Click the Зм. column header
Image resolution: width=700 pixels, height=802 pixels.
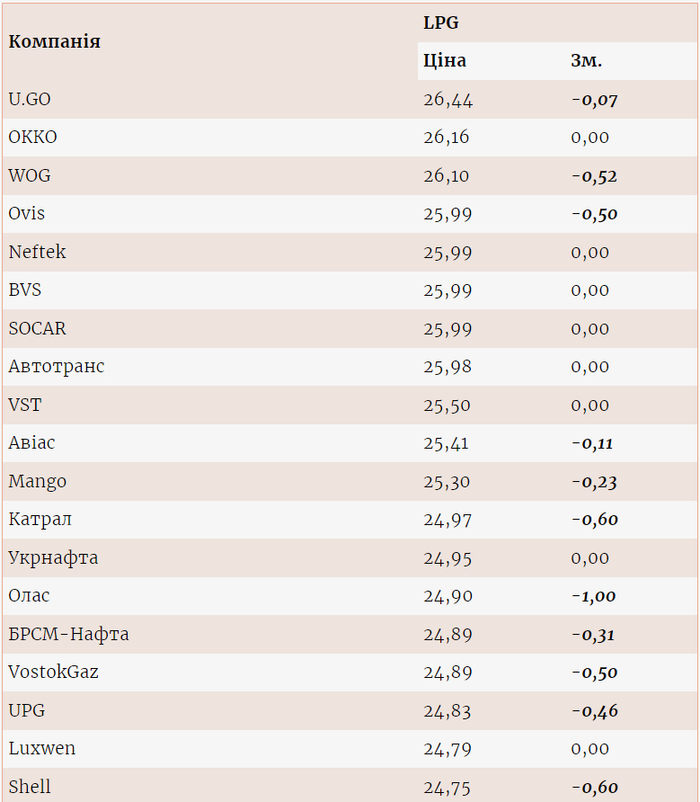coord(586,60)
